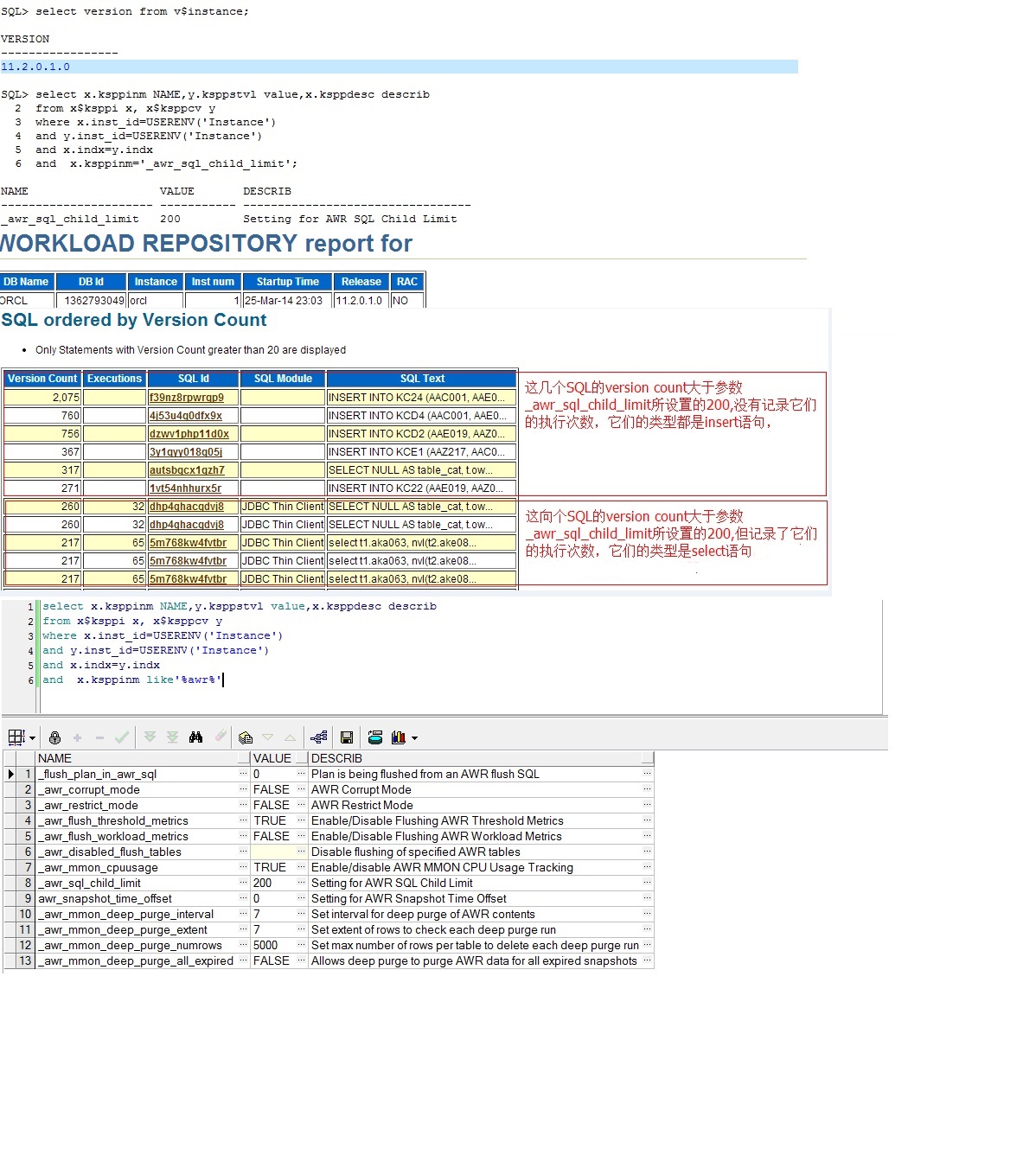Click the query by example icon
The width and height of the screenshot is (1036, 1174).
(246, 737)
